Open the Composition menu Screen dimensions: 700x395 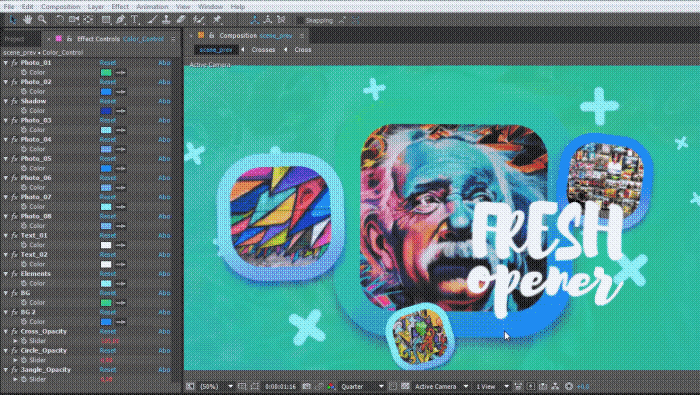click(x=60, y=7)
